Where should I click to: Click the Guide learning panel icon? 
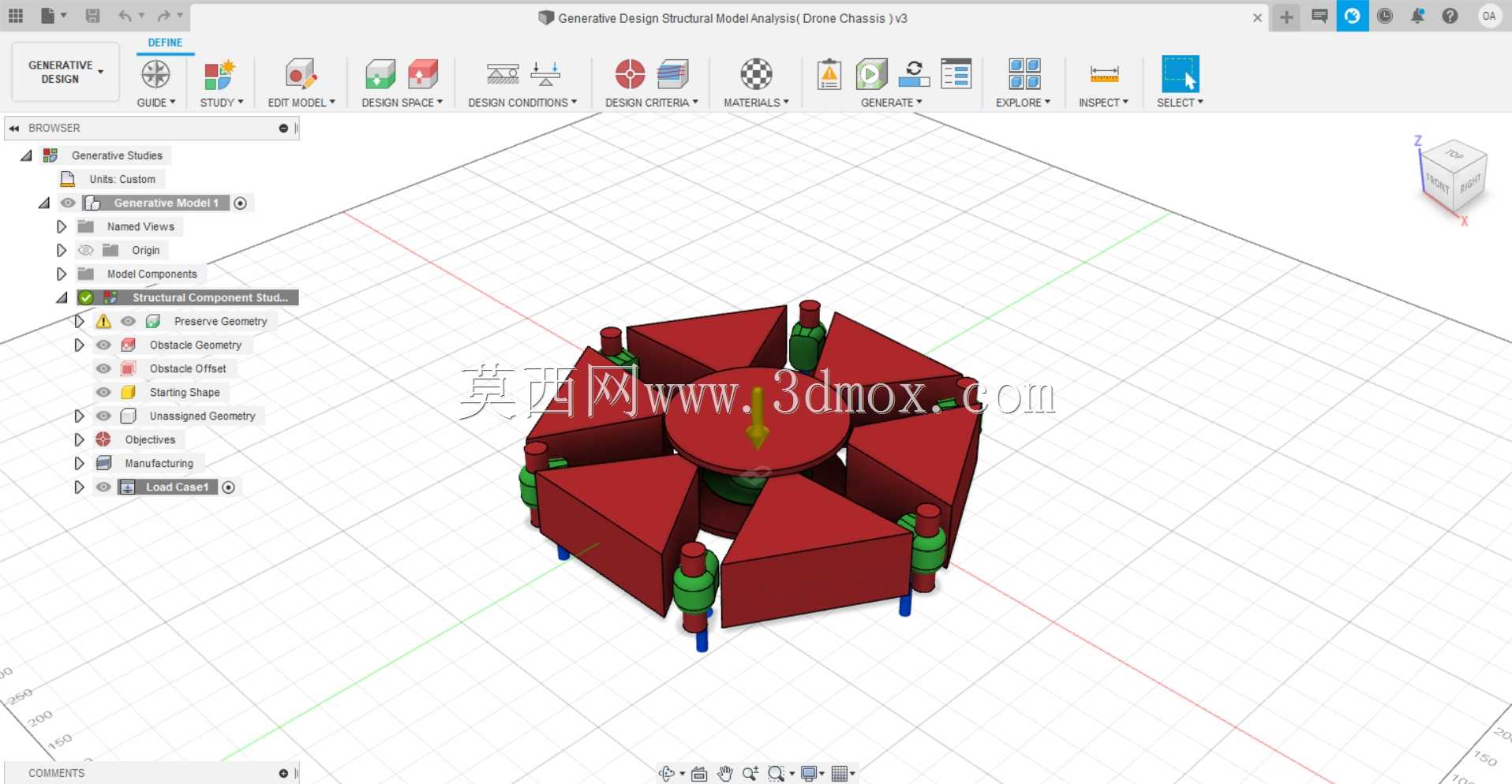point(155,74)
